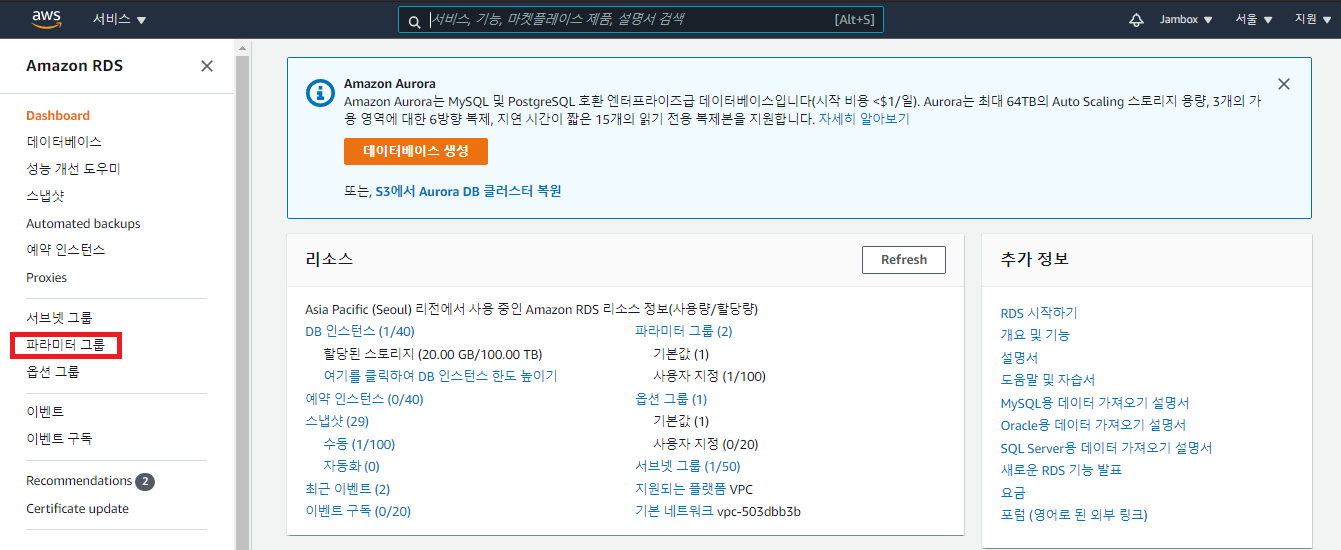The width and height of the screenshot is (1341, 550).
Task: Click 여기를 클릭하여 DB 인스턴스 한도 높이기
Action: [440, 377]
